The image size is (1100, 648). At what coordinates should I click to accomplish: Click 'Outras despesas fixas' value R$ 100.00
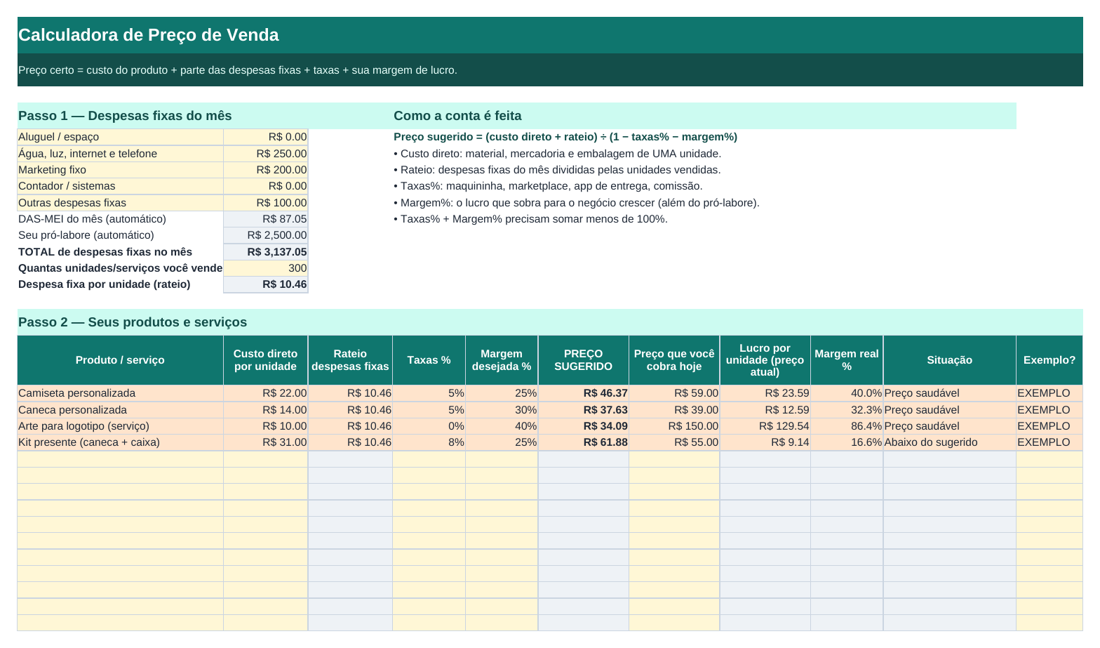266,203
